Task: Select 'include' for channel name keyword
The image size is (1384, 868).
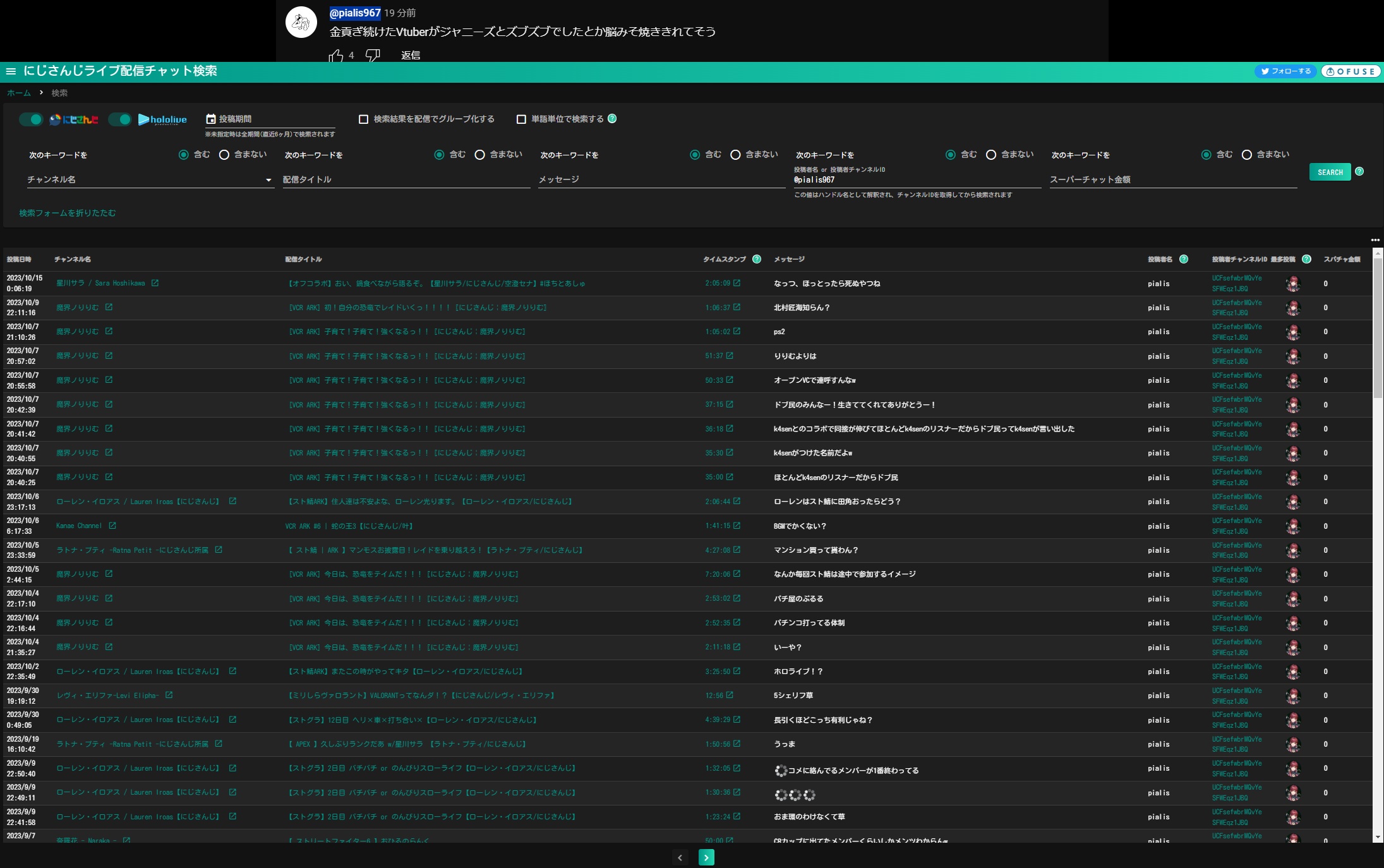Action: coord(183,155)
